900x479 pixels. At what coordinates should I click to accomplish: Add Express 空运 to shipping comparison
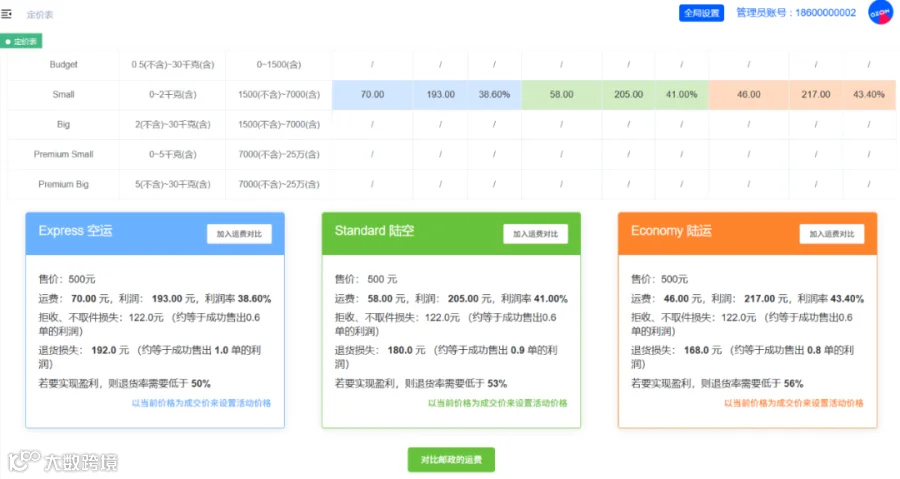(239, 234)
